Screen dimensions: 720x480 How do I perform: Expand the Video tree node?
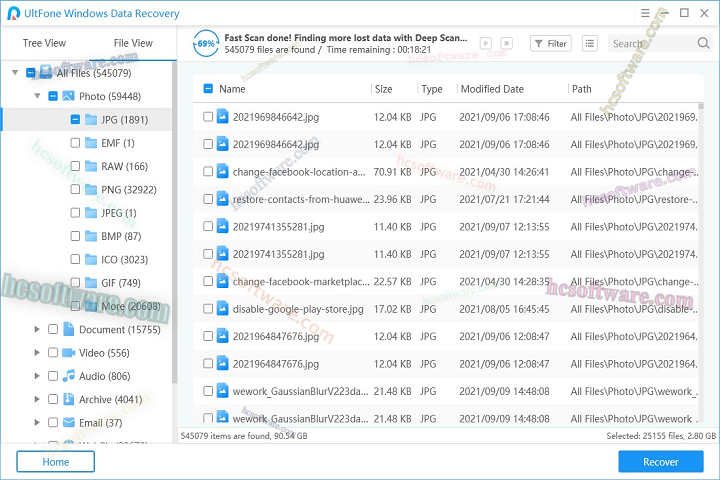(x=37, y=353)
